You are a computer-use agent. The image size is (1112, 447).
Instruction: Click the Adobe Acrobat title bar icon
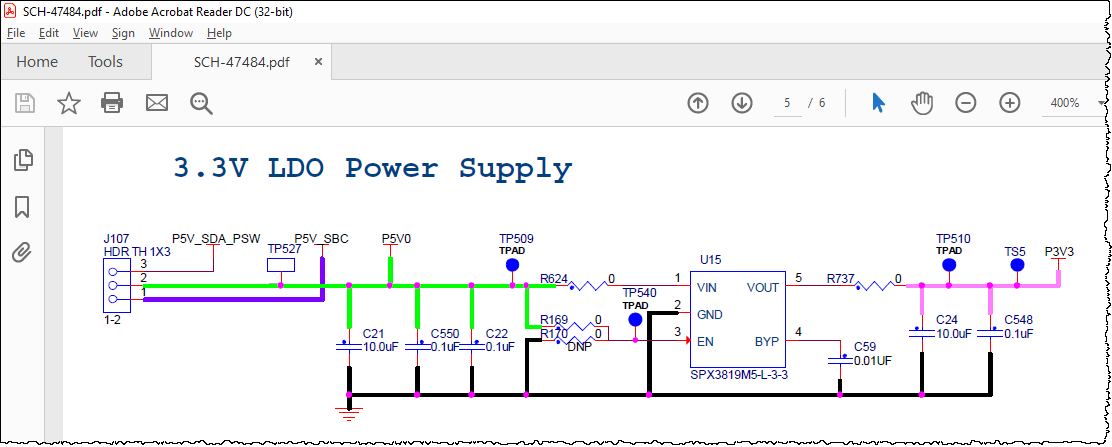coord(11,11)
